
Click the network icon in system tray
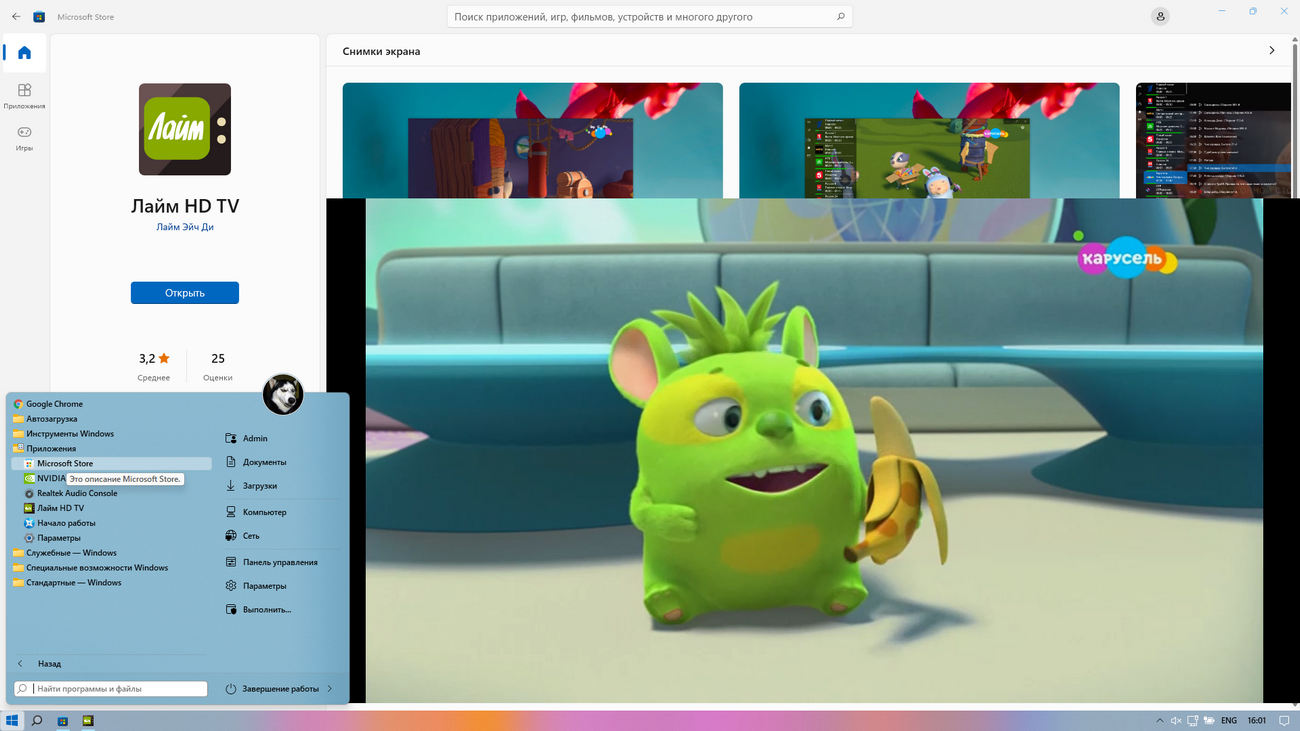point(1193,720)
